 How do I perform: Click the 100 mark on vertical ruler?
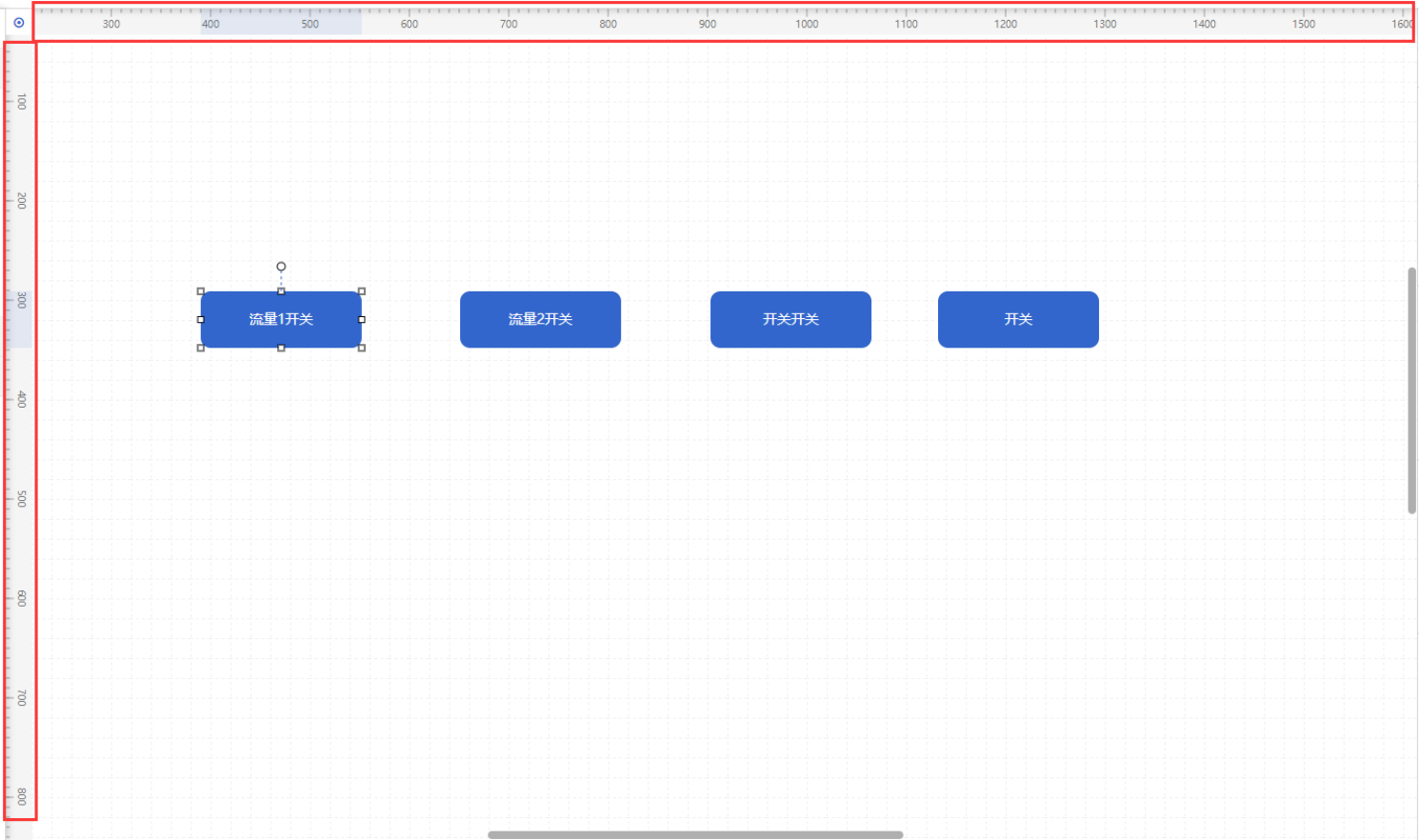(x=22, y=102)
